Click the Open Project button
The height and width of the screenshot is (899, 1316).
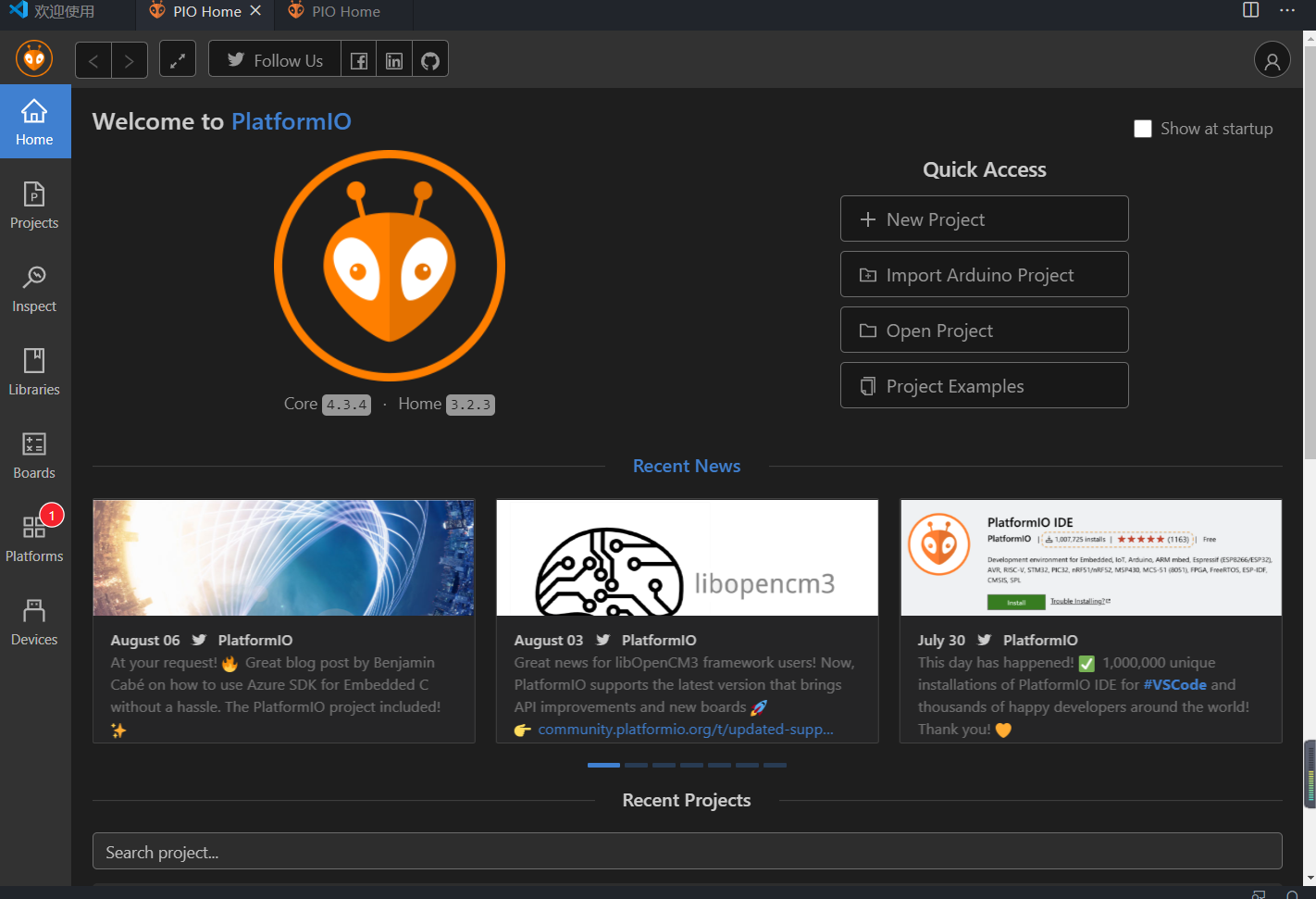pyautogui.click(x=985, y=331)
